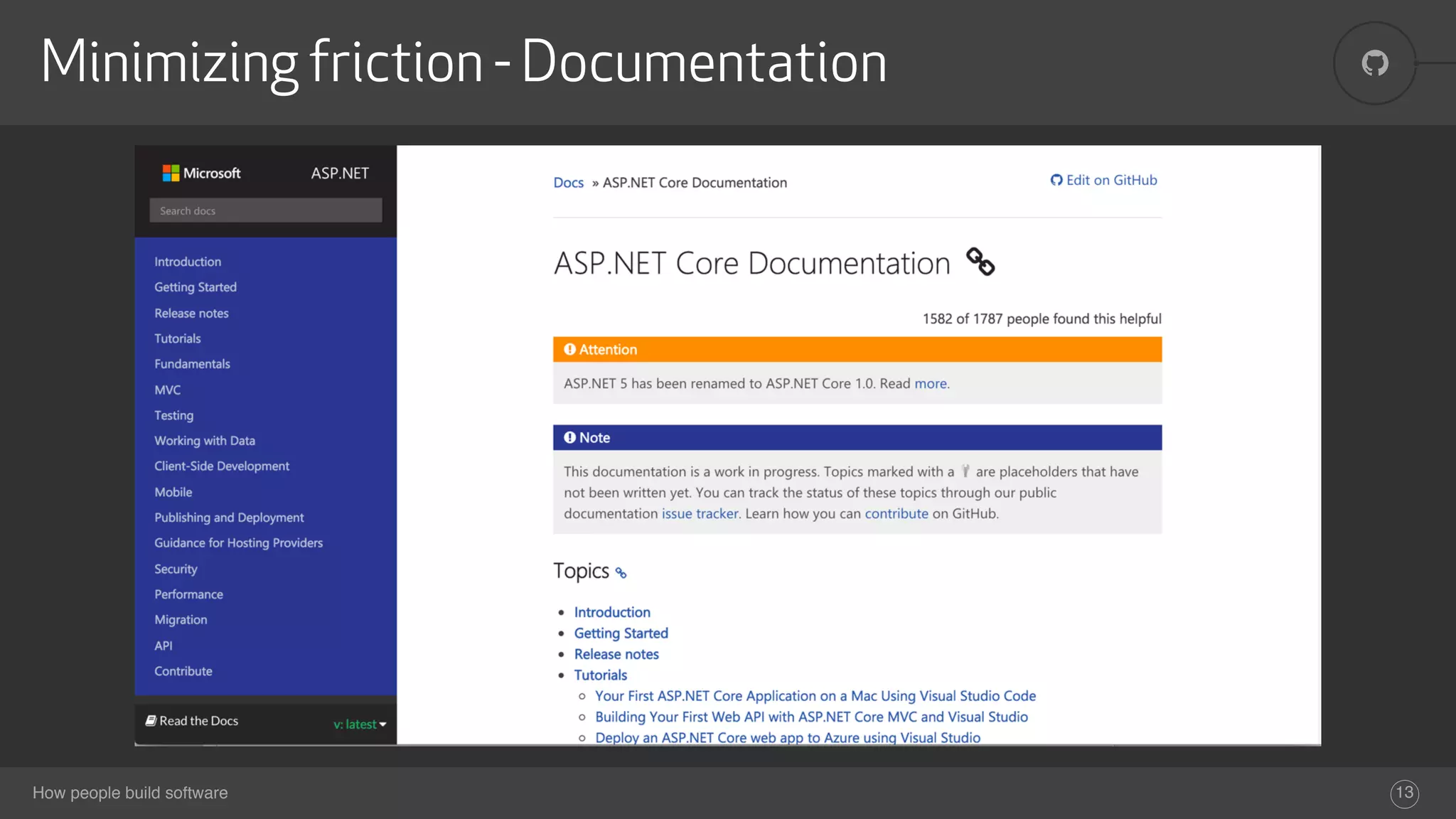Screen dimensions: 1456x819
Task: Click the Attention exclamation icon
Action: pyautogui.click(x=569, y=349)
